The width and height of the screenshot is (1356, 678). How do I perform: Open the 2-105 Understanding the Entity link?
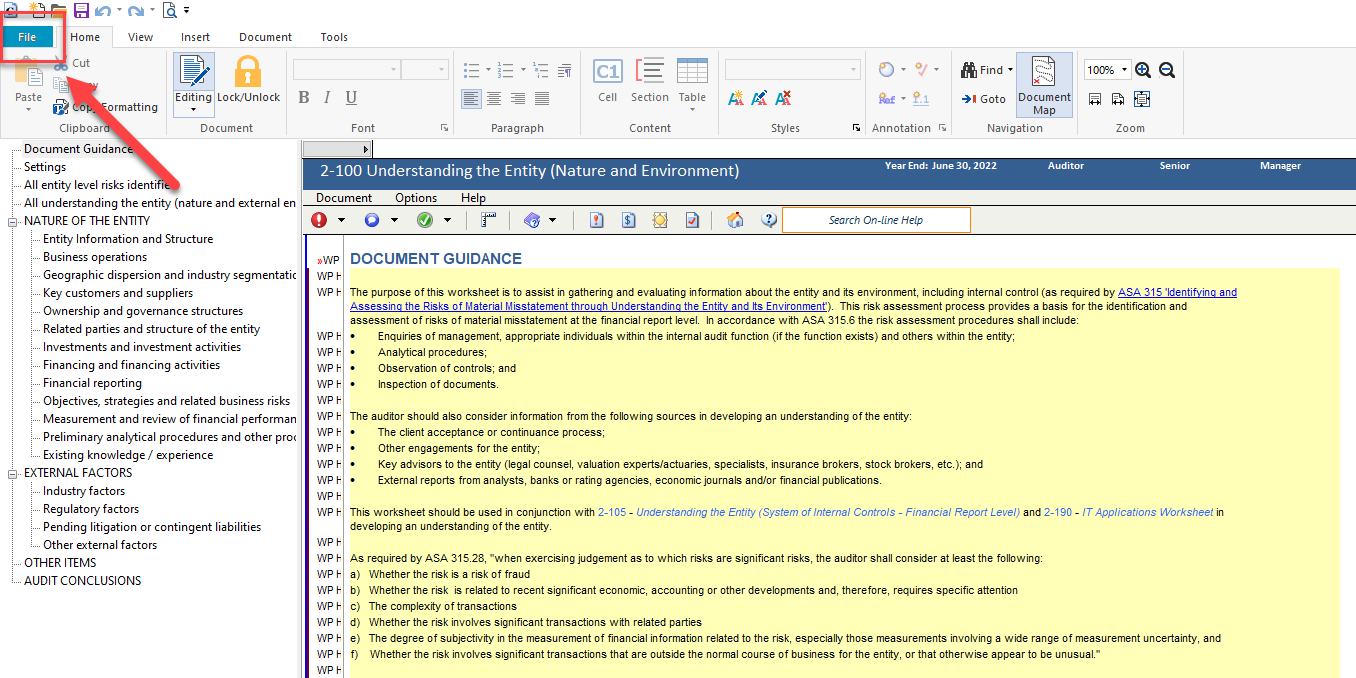[x=809, y=512]
